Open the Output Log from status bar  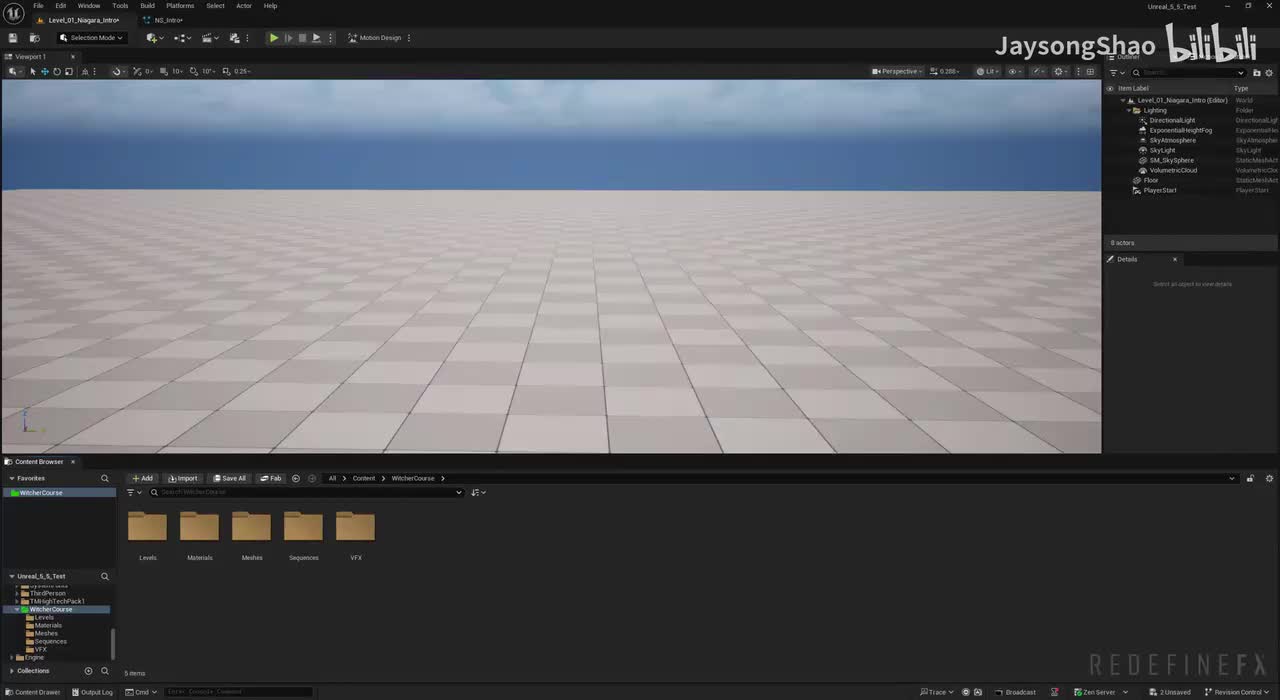click(91, 692)
